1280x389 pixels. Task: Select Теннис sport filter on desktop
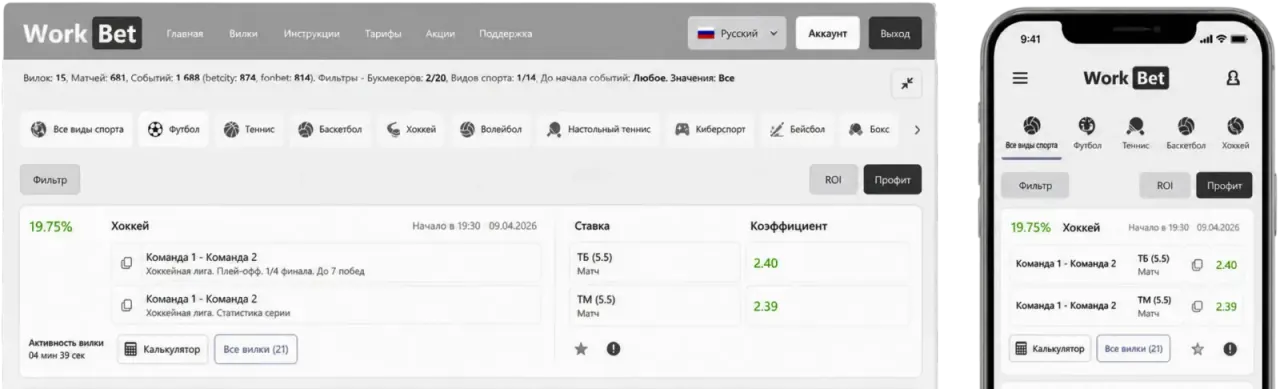[x=249, y=129]
